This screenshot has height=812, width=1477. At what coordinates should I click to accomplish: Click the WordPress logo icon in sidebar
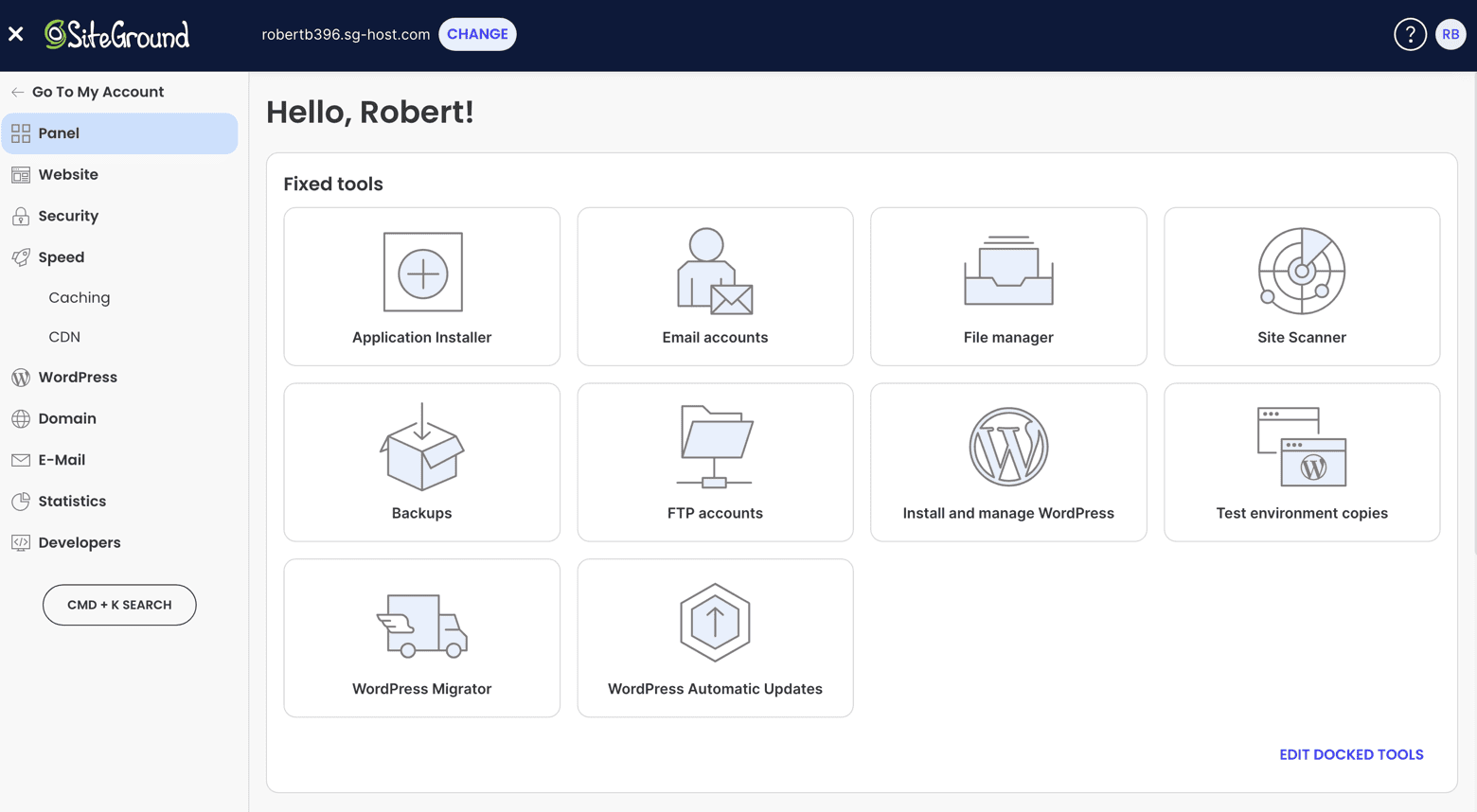click(21, 378)
